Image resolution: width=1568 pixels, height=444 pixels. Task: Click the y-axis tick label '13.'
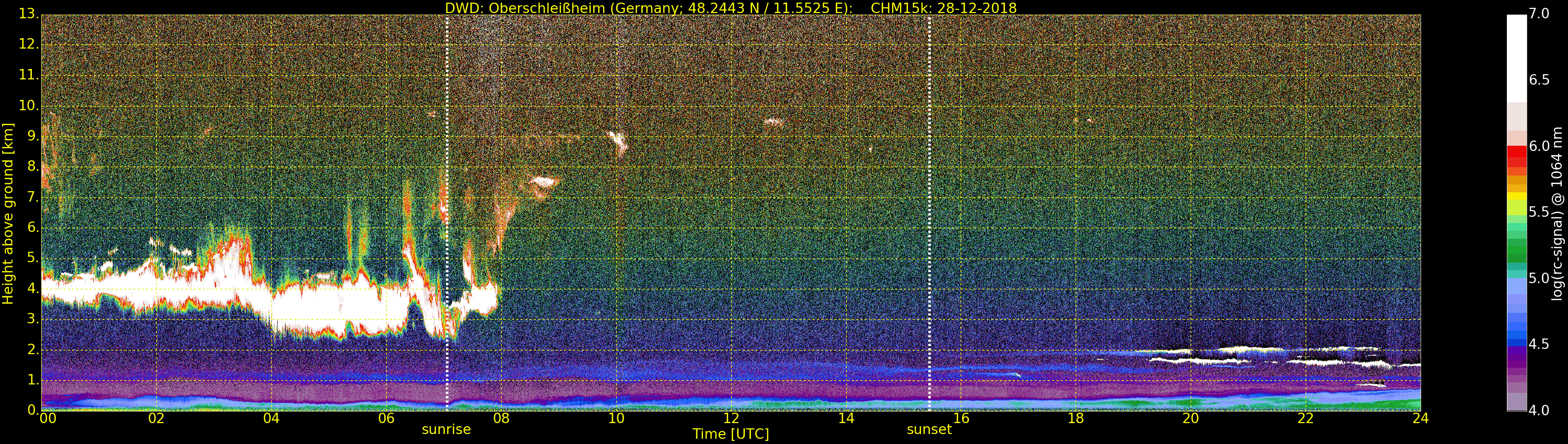(x=29, y=14)
